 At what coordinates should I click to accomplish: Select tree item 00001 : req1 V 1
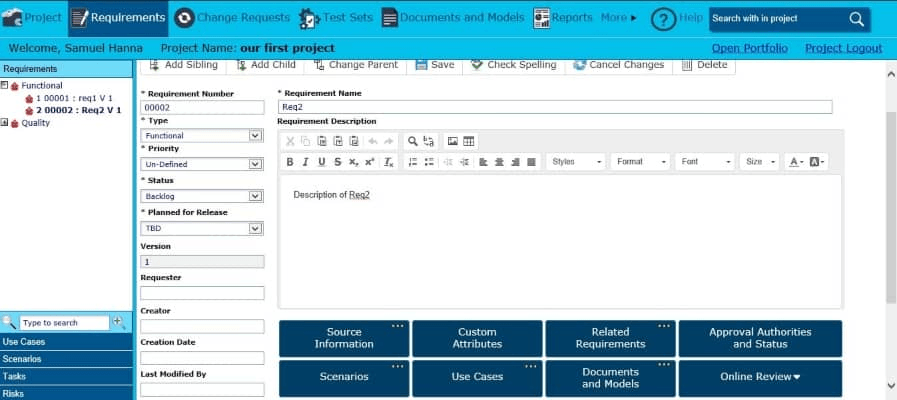74,98
